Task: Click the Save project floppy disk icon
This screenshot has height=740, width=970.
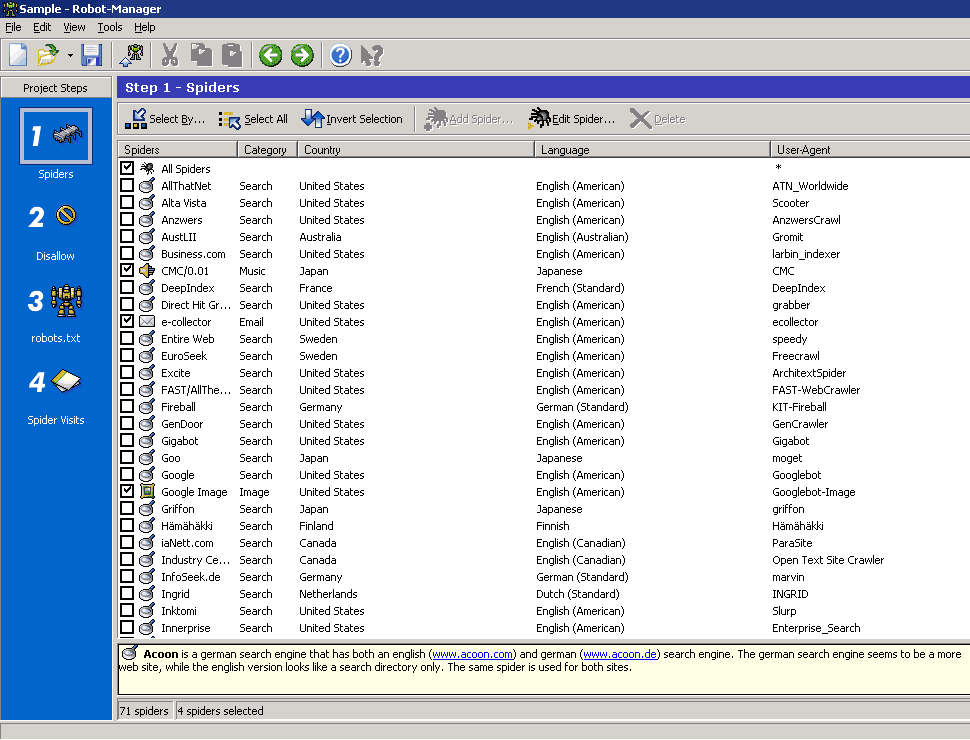Action: (x=92, y=56)
